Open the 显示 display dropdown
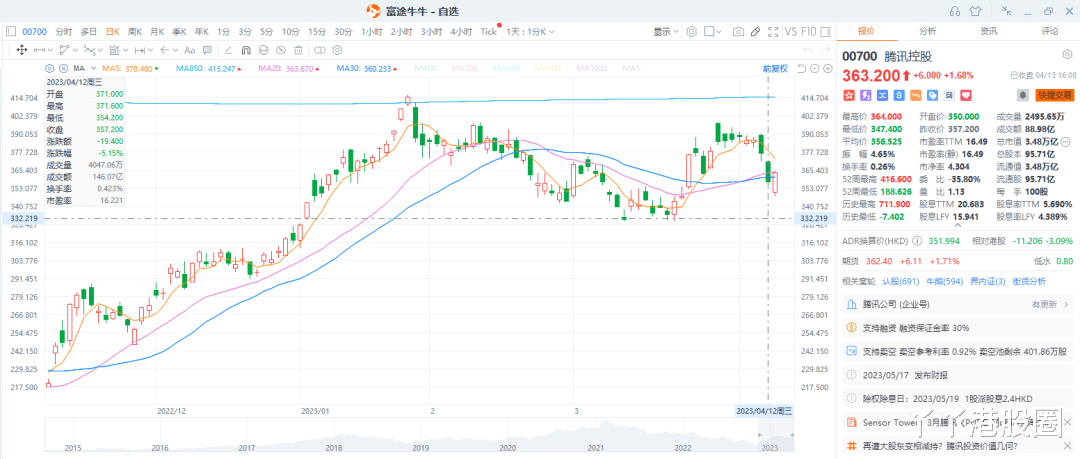Viewport: 1080px width, 459px height. [x=666, y=32]
